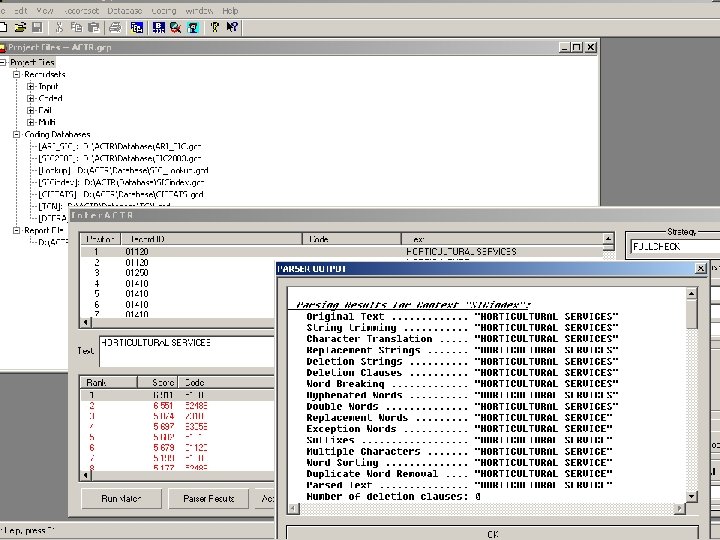Image resolution: width=720 pixels, height=540 pixels.
Task: Expand the Coded recordset node
Action: pos(30,98)
